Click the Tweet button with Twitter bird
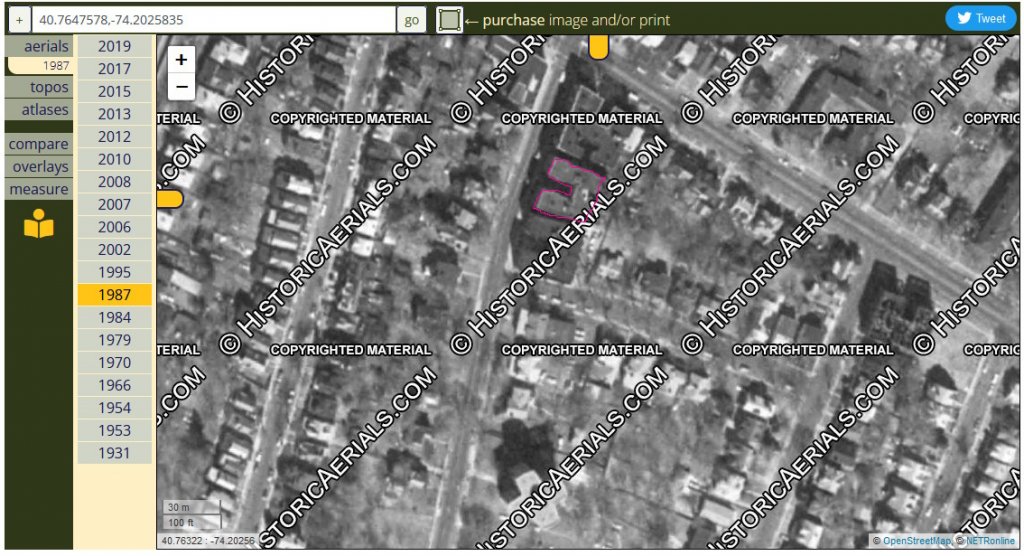 pos(980,18)
